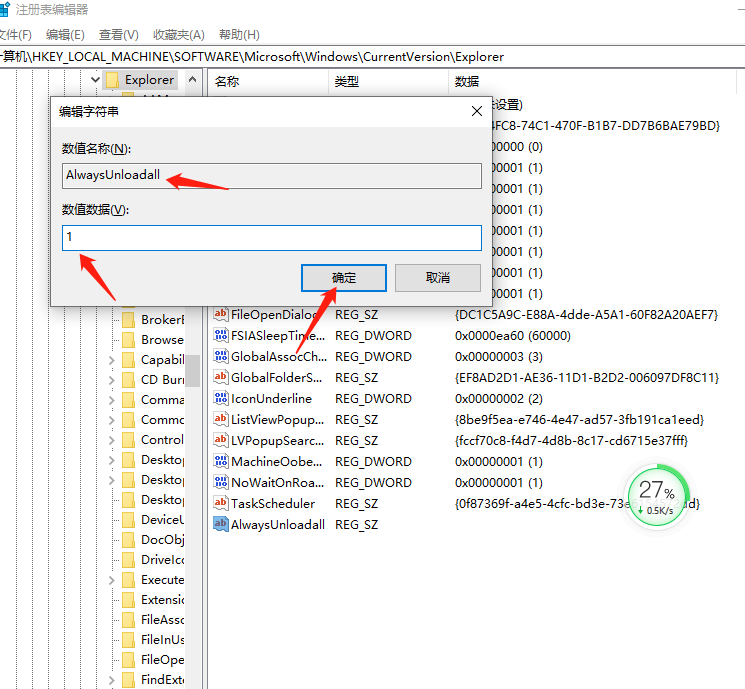Expand the Desktop folder tree node
The width and height of the screenshot is (745, 689).
pos(111,460)
